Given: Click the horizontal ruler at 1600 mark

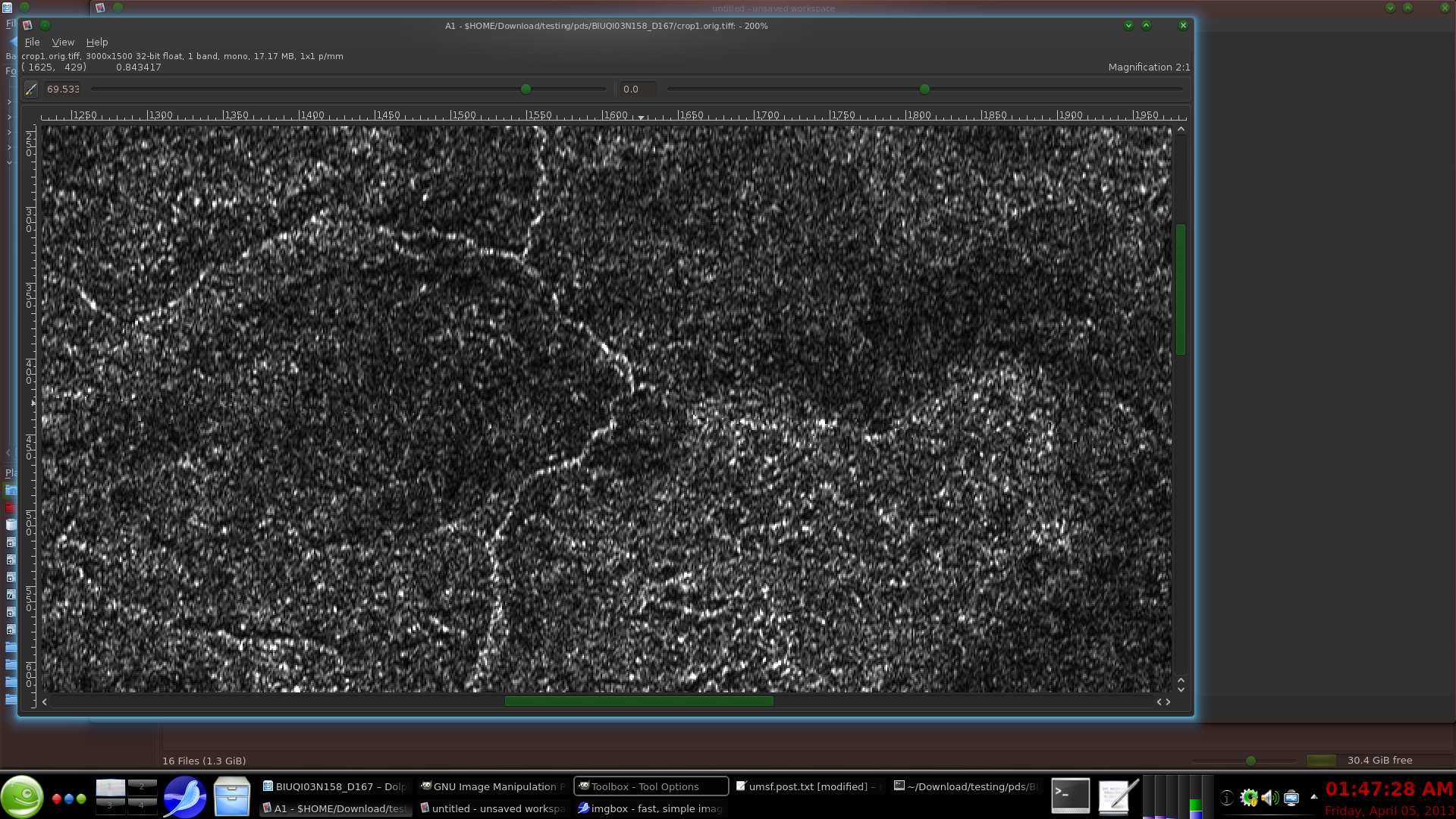Looking at the screenshot, I should pos(615,115).
